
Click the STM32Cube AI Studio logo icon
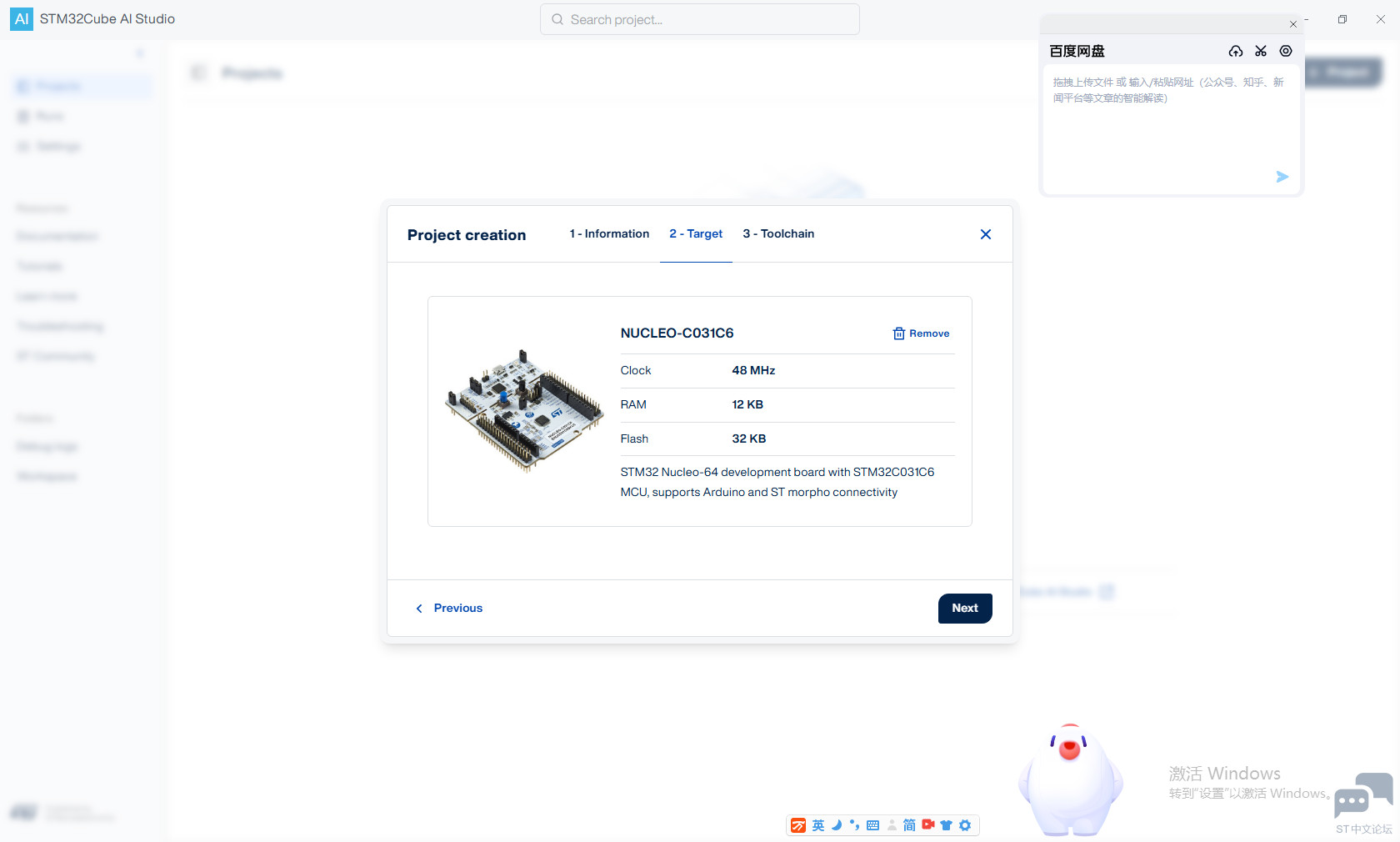[x=22, y=18]
